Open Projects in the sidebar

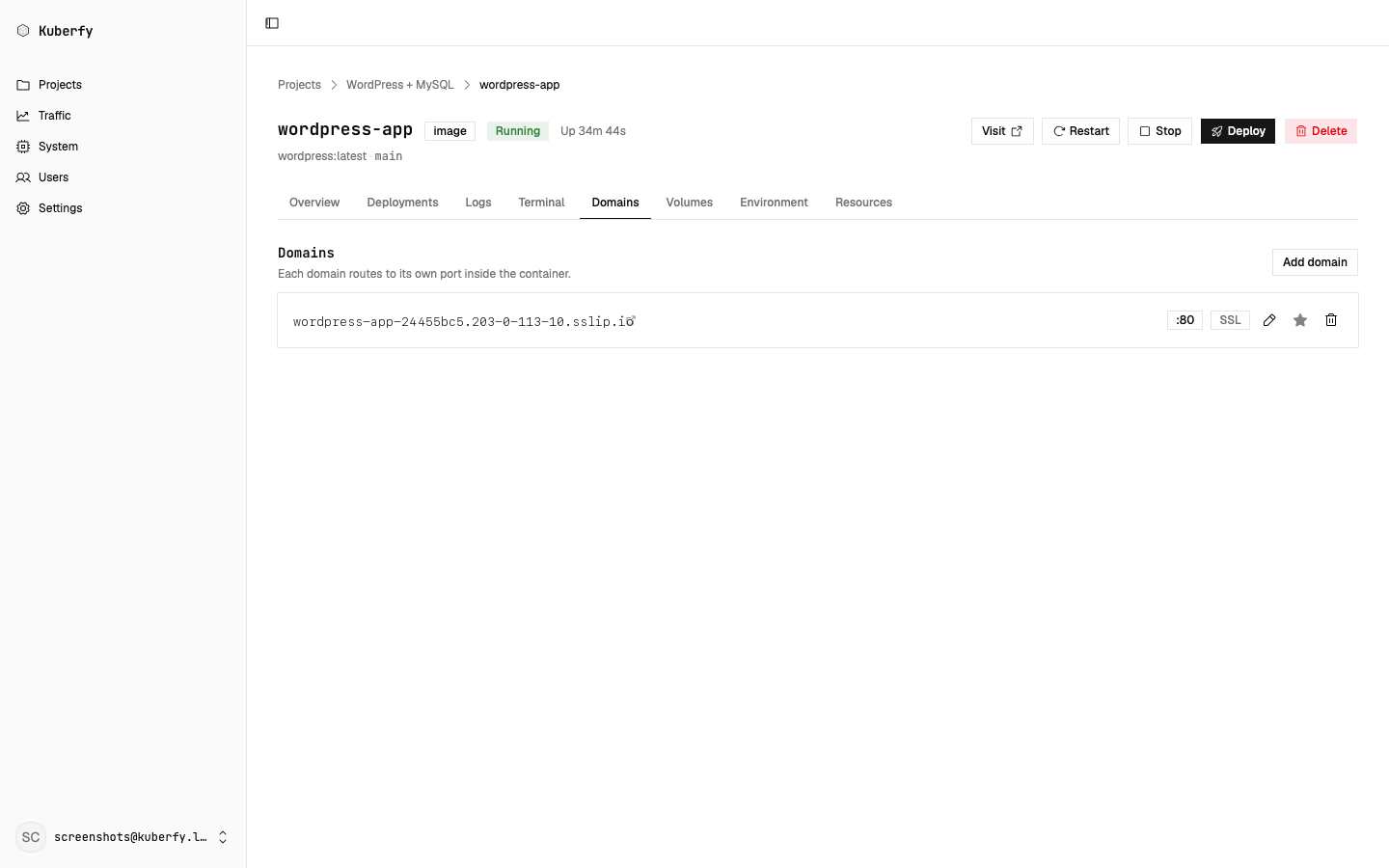click(123, 85)
